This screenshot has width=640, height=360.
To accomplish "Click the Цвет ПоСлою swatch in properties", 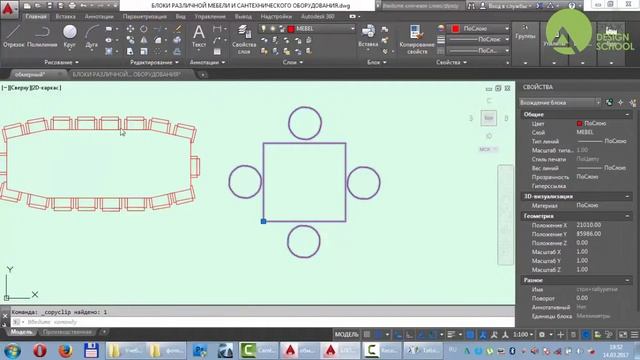I will point(579,123).
